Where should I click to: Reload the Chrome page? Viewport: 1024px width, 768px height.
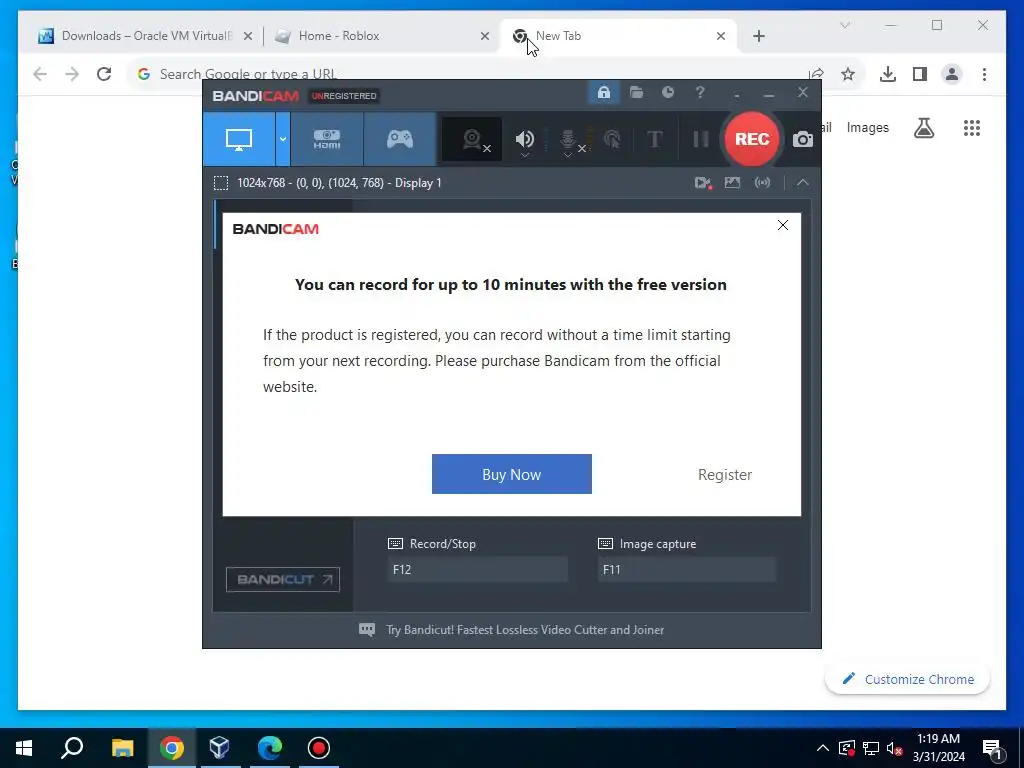pyautogui.click(x=104, y=74)
